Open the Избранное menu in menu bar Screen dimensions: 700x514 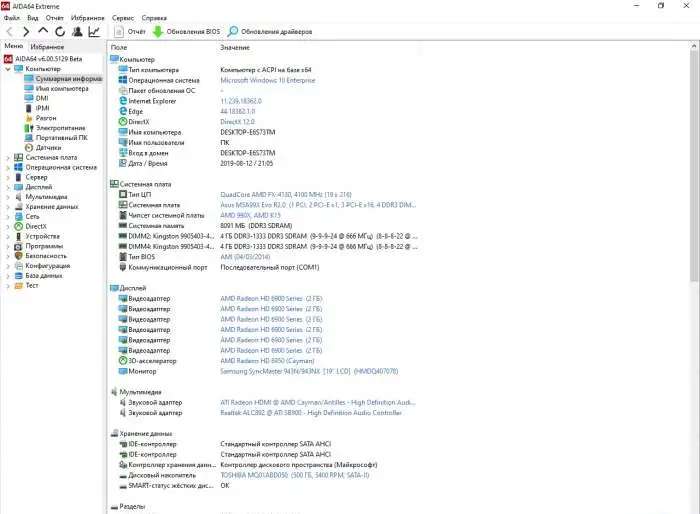[x=88, y=18]
